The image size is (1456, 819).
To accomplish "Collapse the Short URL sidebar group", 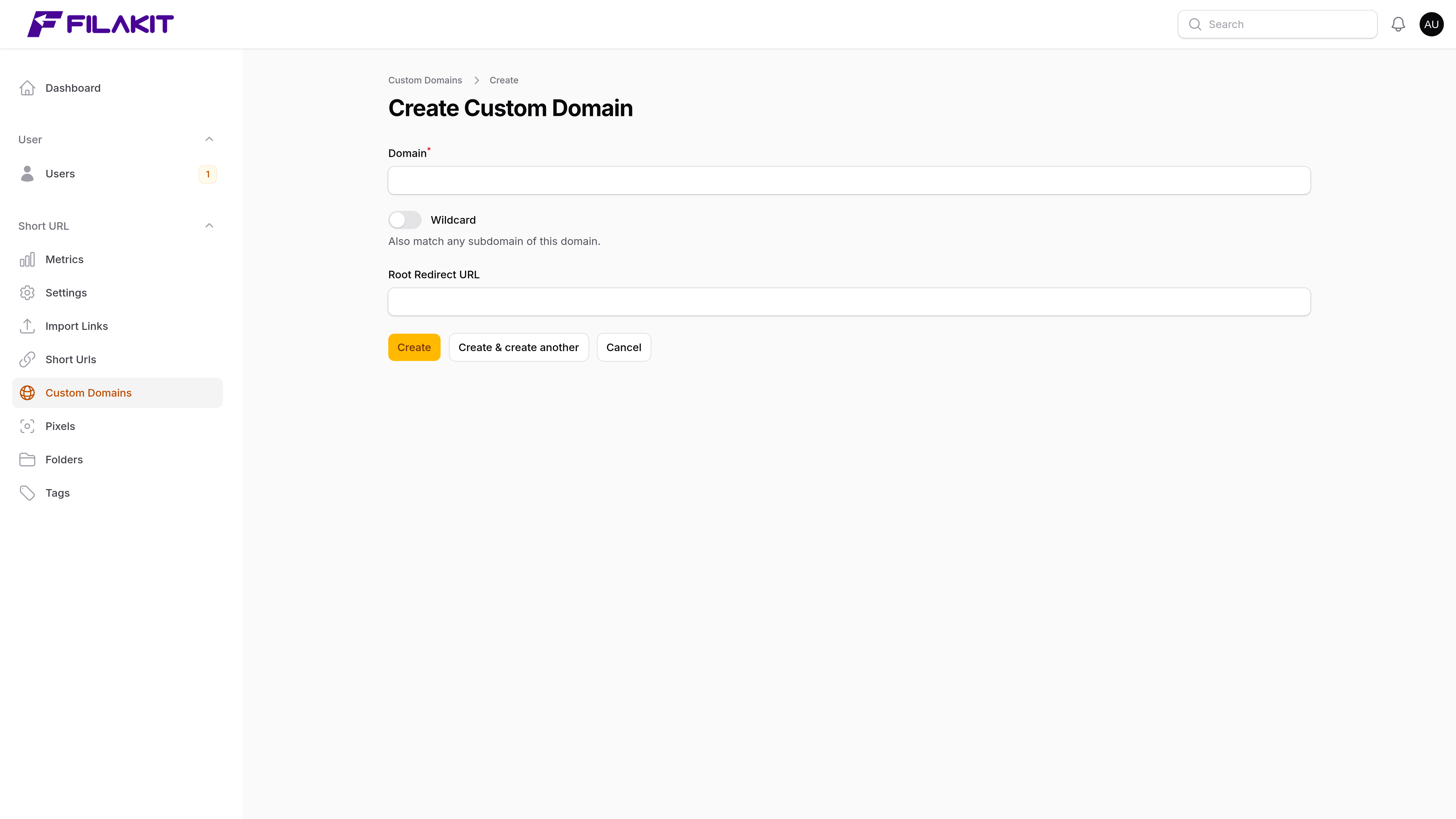I will tap(209, 225).
